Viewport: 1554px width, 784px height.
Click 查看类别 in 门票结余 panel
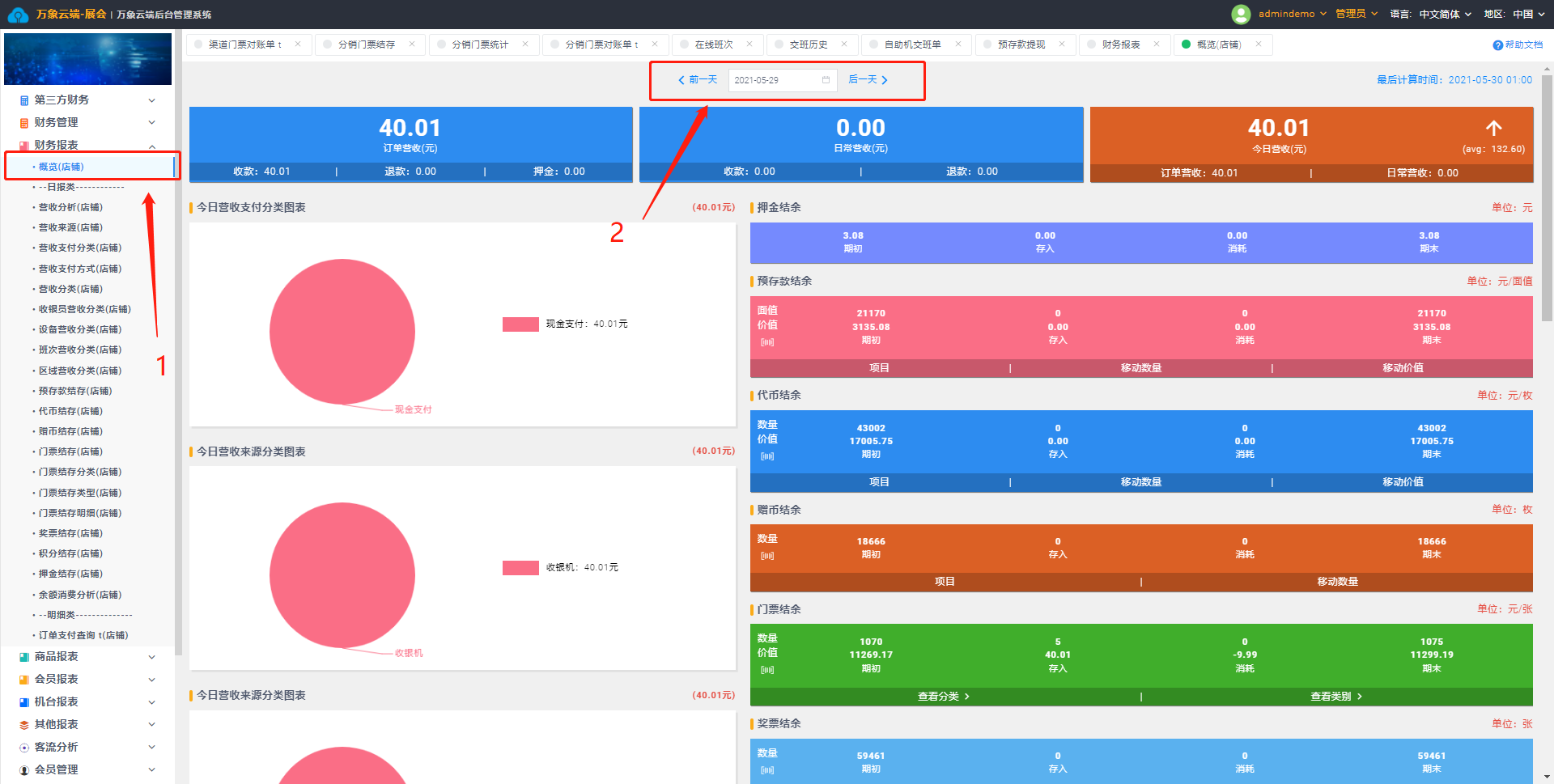[x=1336, y=697]
